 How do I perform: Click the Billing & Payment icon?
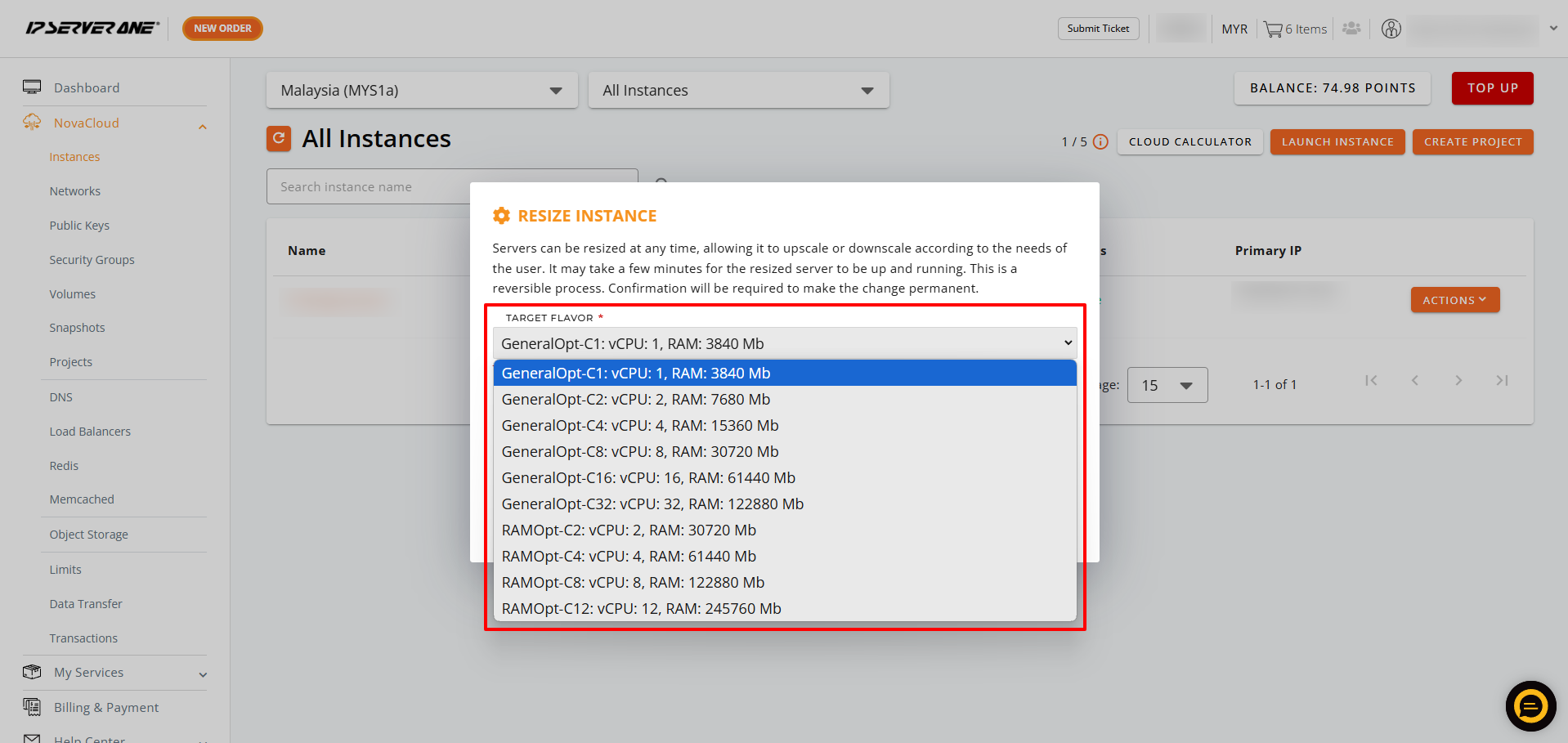pyautogui.click(x=32, y=707)
